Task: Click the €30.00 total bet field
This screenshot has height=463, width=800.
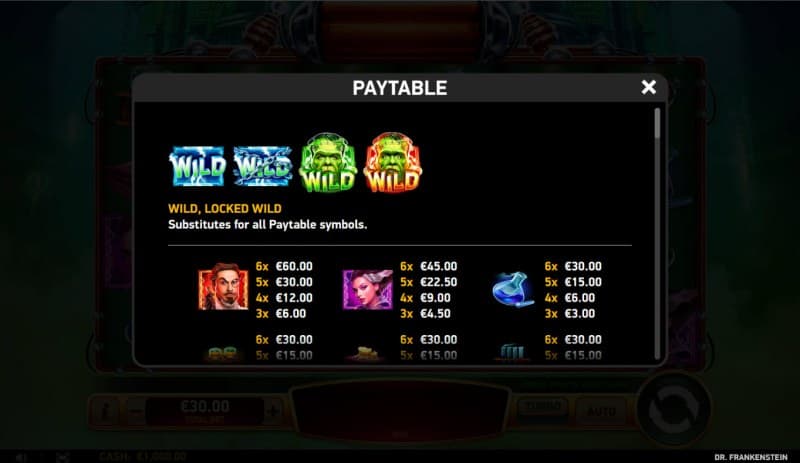Action: 205,410
